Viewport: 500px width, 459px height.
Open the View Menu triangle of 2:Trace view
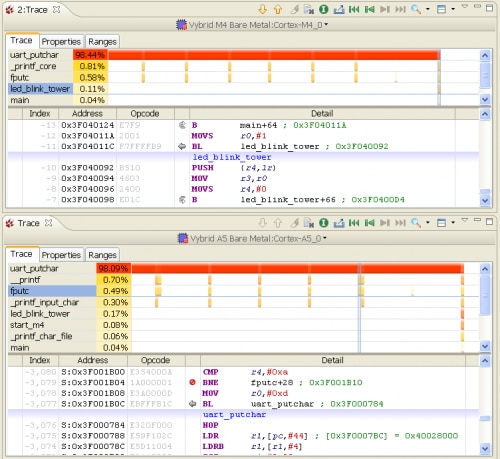pos(465,7)
